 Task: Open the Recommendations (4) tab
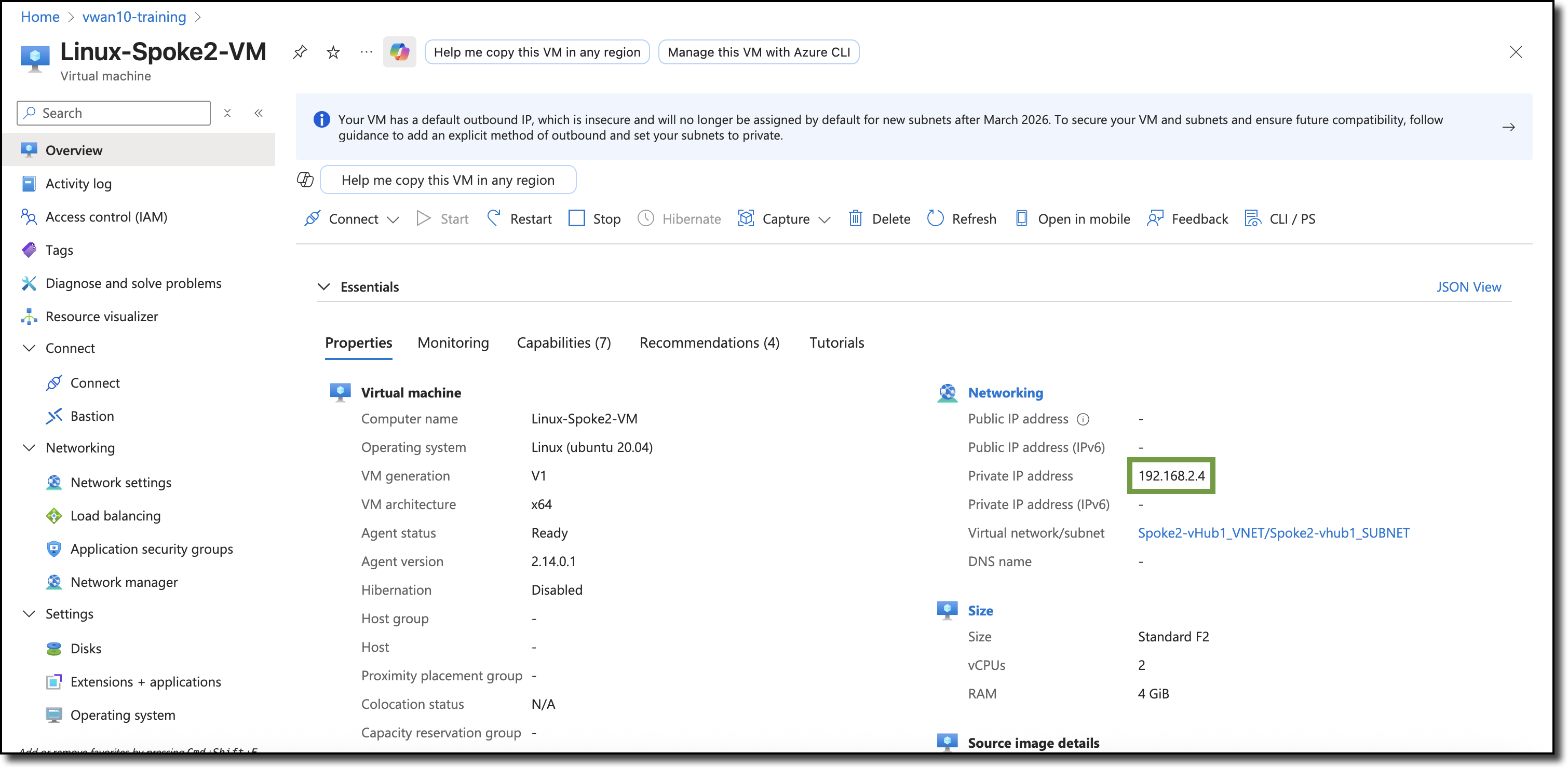709,342
